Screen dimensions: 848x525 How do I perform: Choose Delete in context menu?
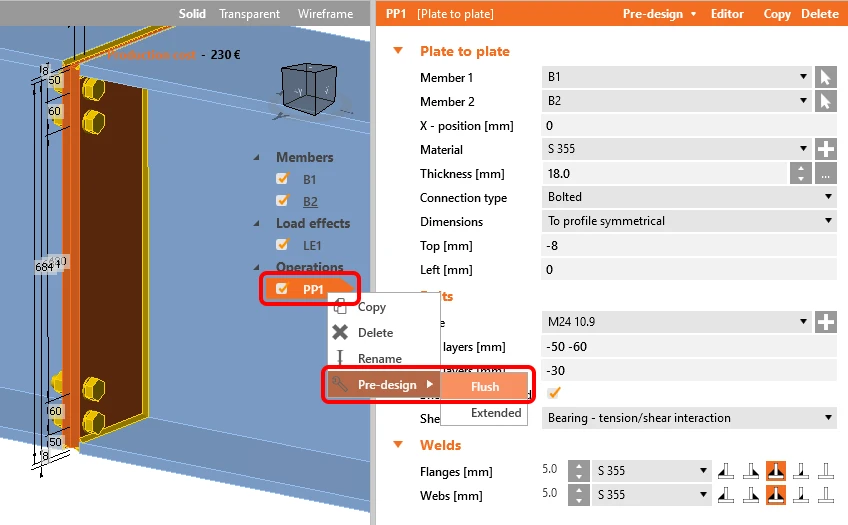pyautogui.click(x=375, y=333)
